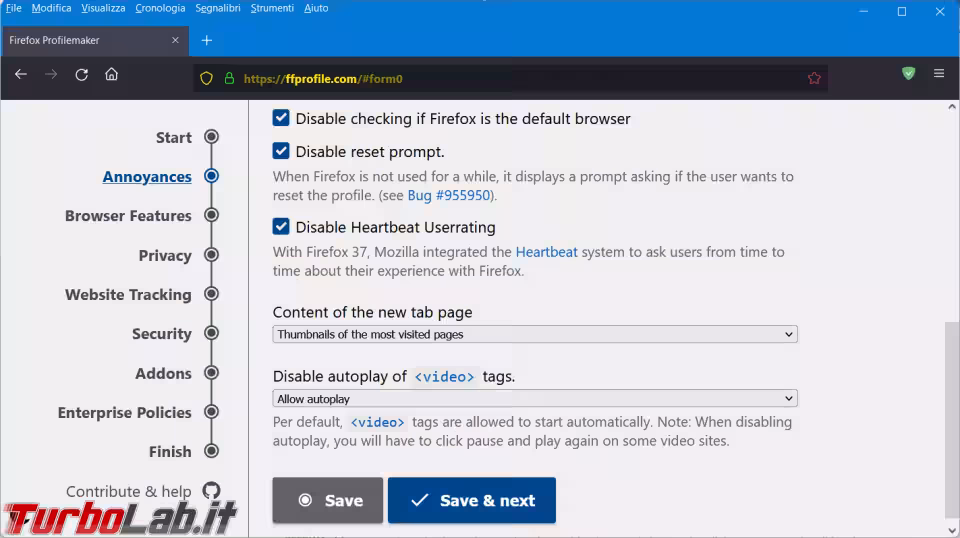Open a new tab with the plus icon
Screen dimensions: 960x538
point(207,40)
